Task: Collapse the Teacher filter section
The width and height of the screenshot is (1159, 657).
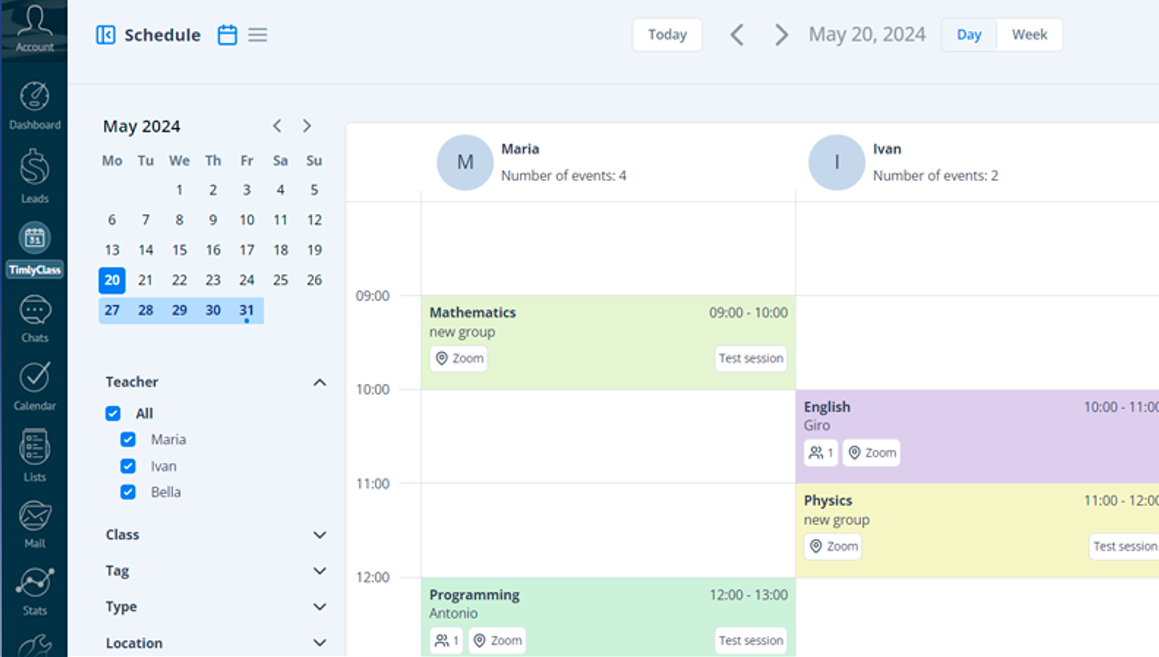Action: (319, 381)
